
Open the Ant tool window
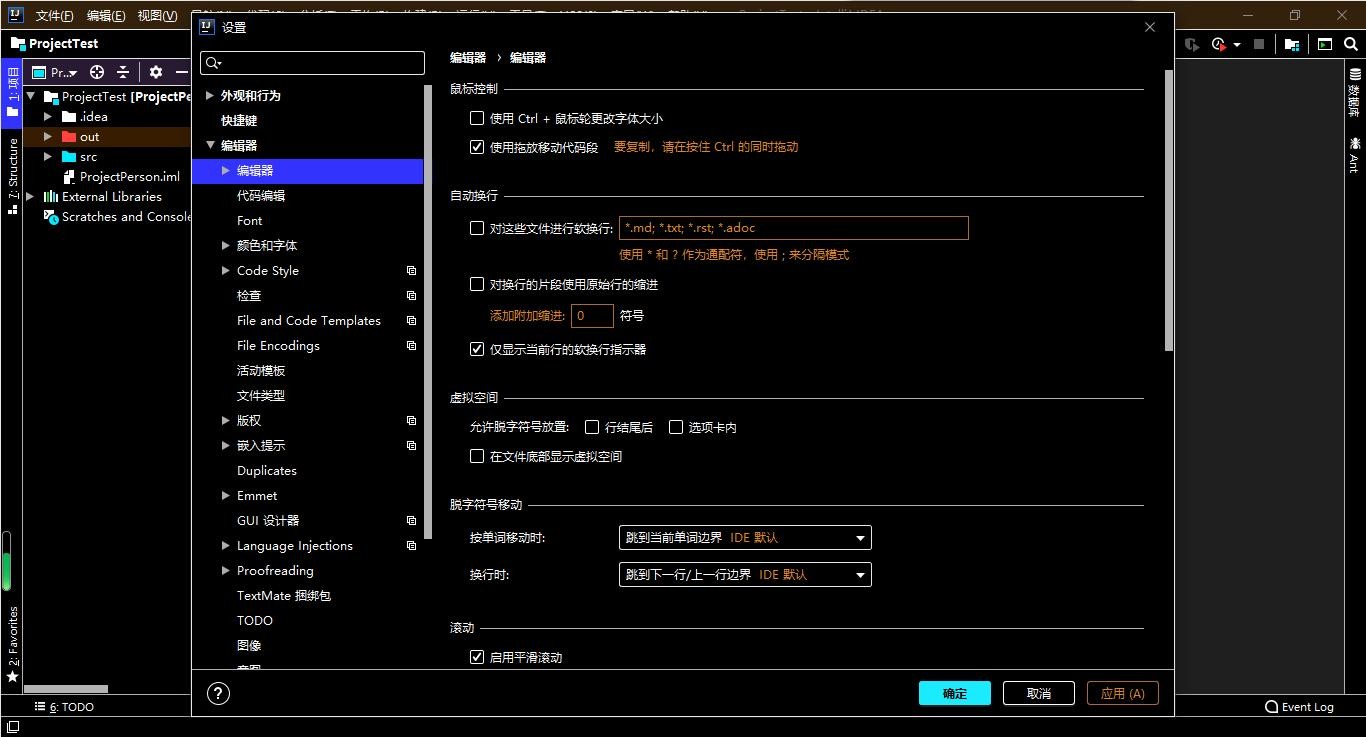pos(1355,156)
